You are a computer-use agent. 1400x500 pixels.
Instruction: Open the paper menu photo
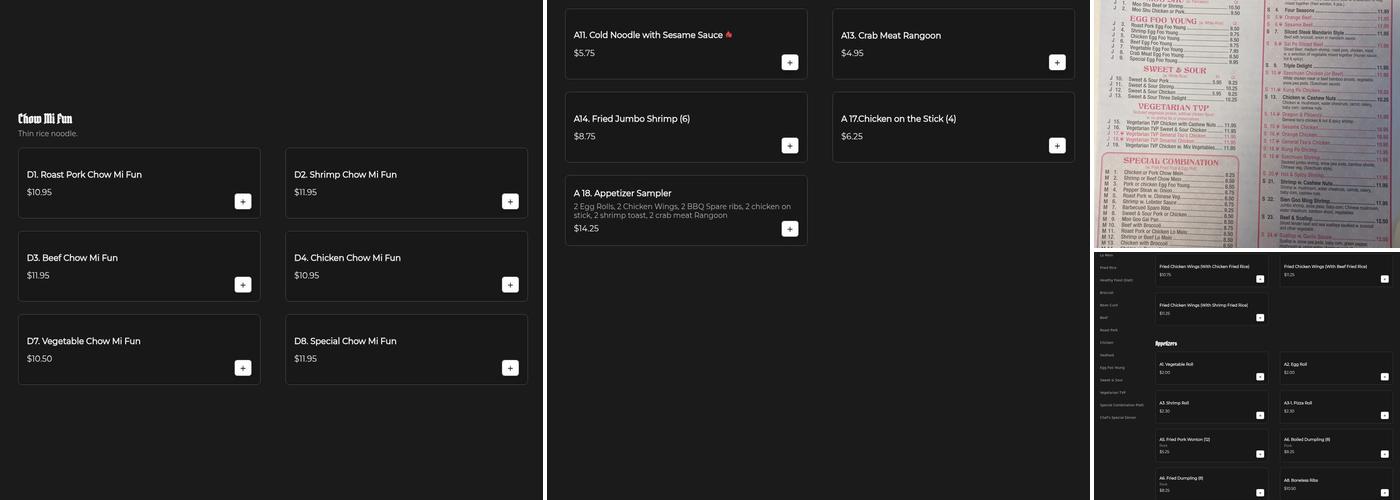(1246, 123)
